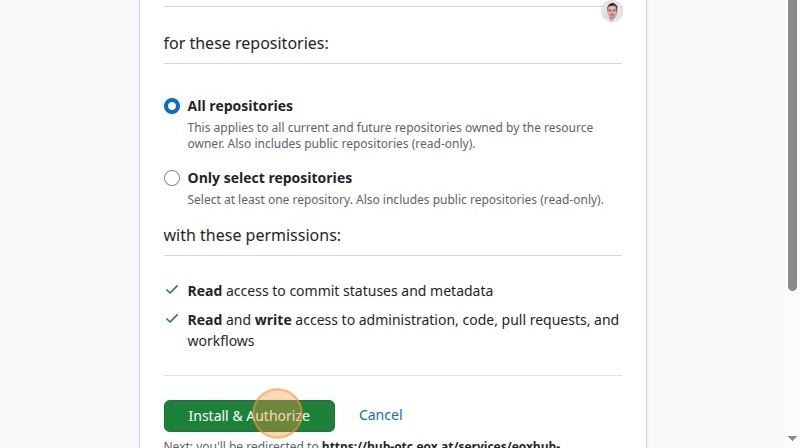Click checkmark beside Read and write access
This screenshot has height=448, width=800.
coord(172,319)
